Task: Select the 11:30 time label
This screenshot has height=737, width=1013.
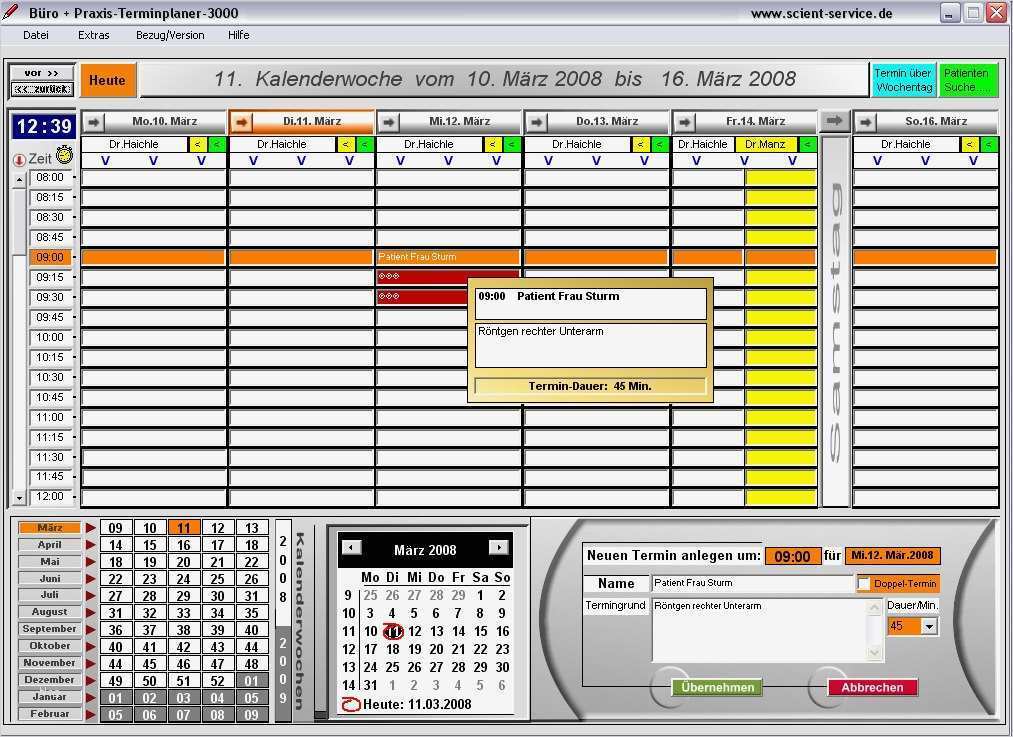Action: coord(50,457)
